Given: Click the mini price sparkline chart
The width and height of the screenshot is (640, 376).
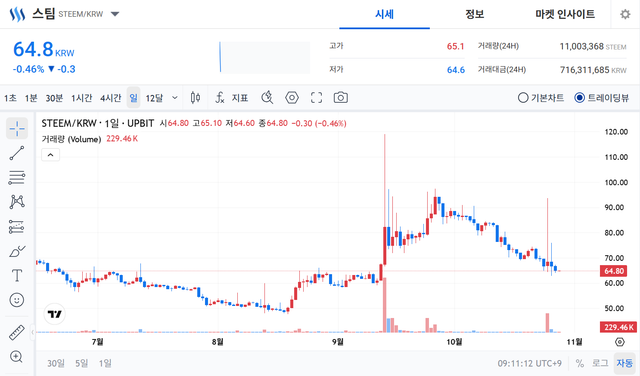Looking at the screenshot, I should [x=264, y=57].
